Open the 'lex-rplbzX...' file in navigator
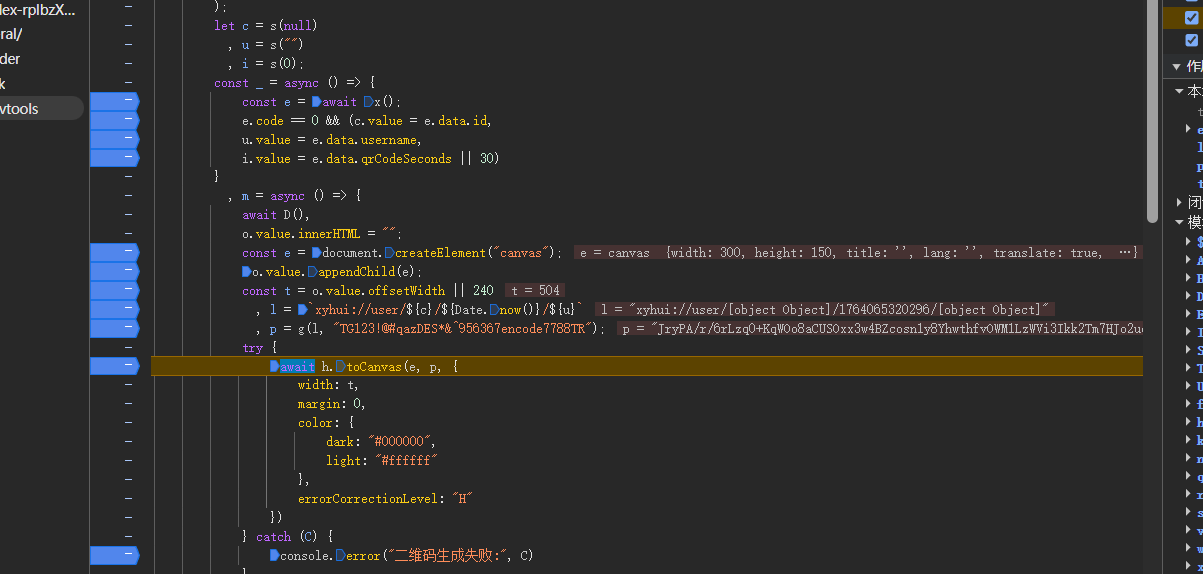1203x574 pixels. tap(38, 10)
